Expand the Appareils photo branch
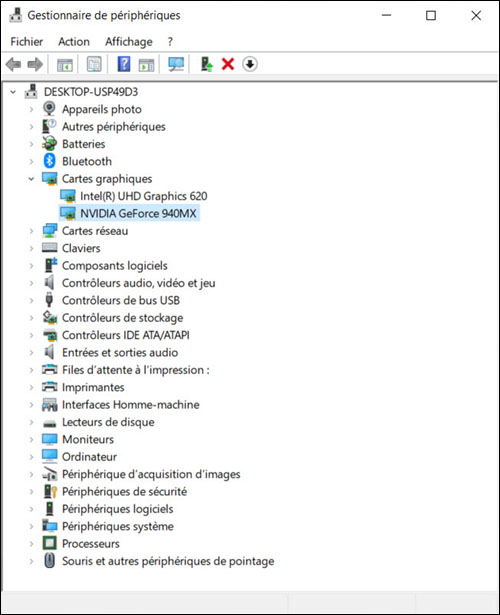The image size is (500, 615). (31, 109)
